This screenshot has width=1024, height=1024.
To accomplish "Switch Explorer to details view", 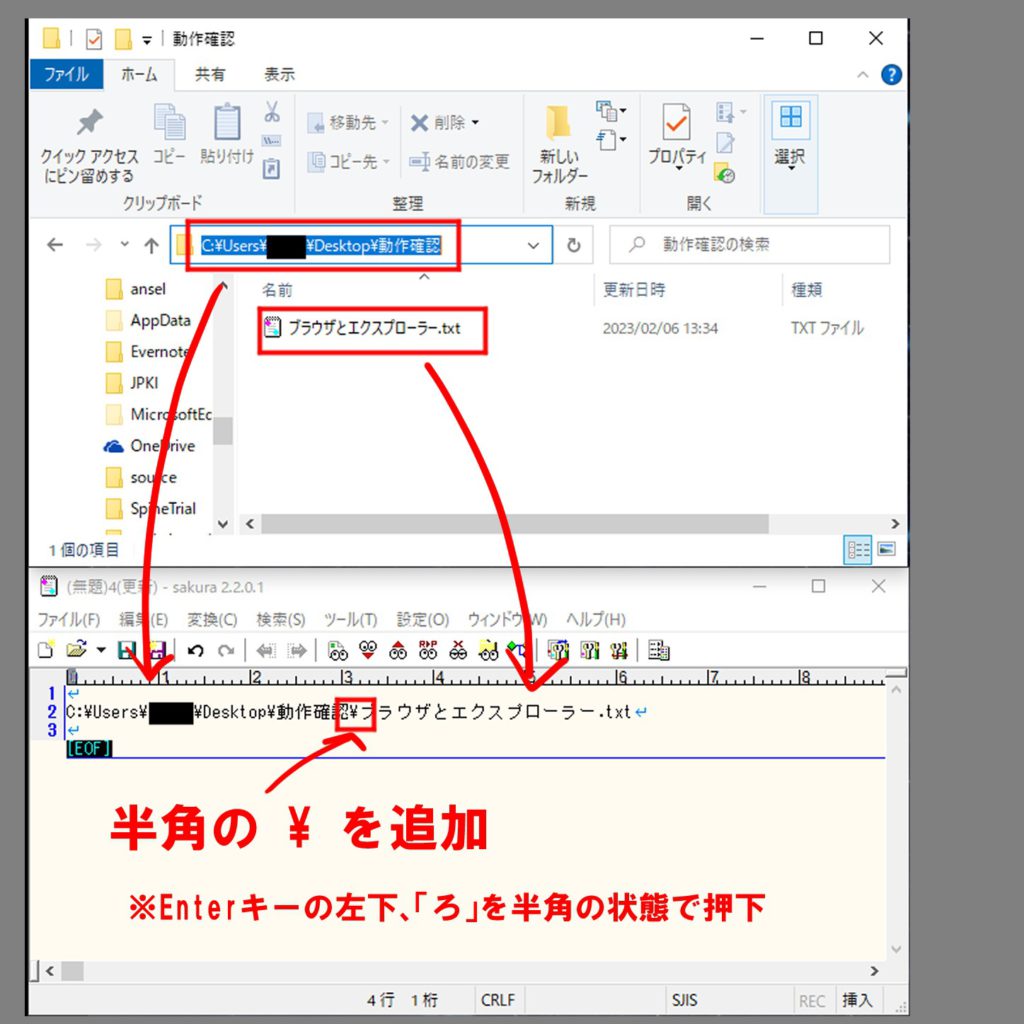I will pos(857,549).
